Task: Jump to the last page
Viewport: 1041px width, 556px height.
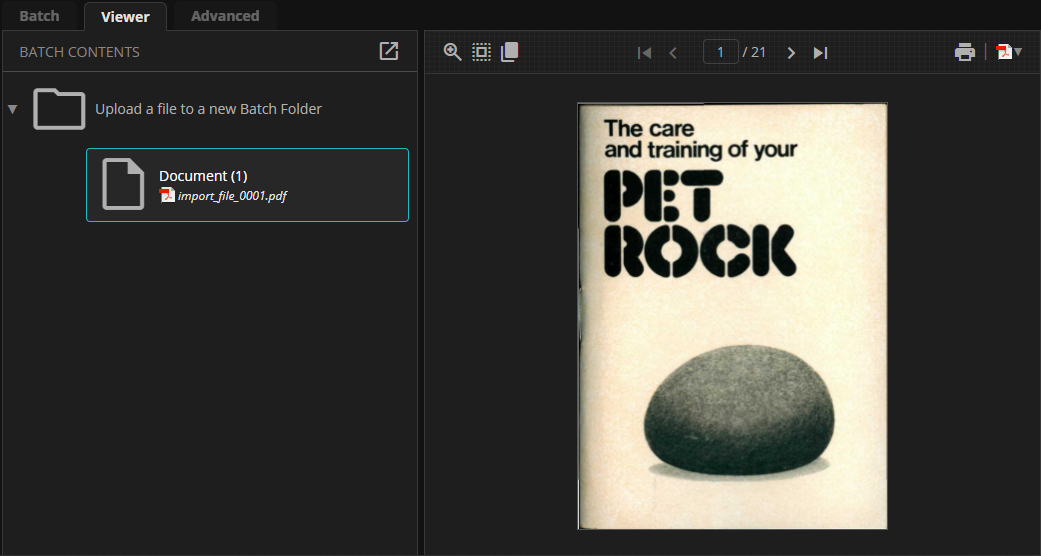Action: [820, 53]
